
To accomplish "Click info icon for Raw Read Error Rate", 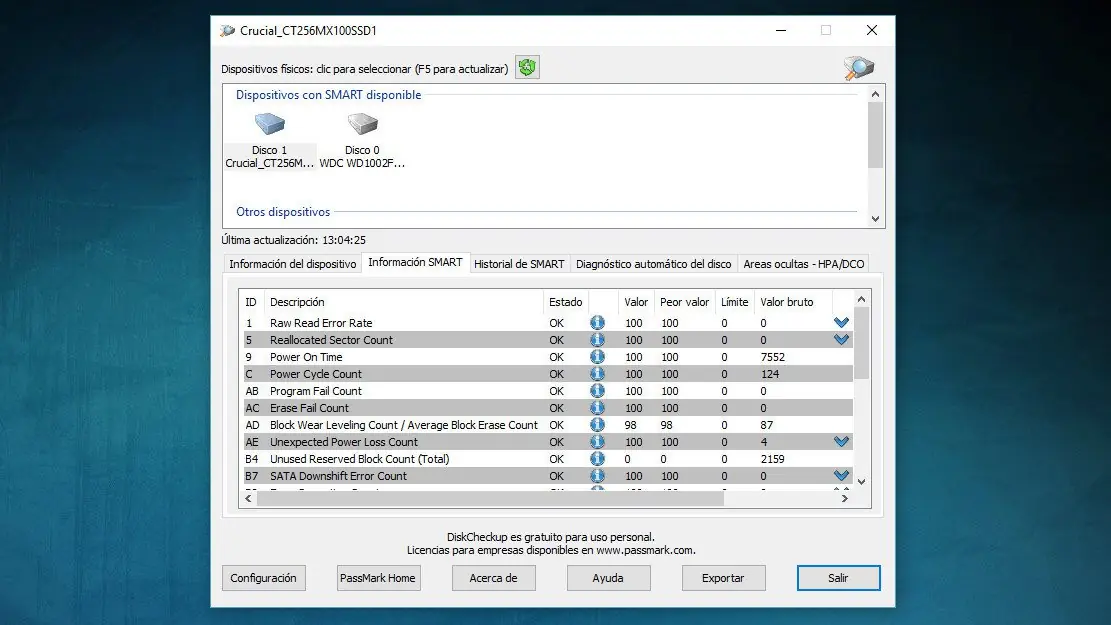I will [x=597, y=323].
